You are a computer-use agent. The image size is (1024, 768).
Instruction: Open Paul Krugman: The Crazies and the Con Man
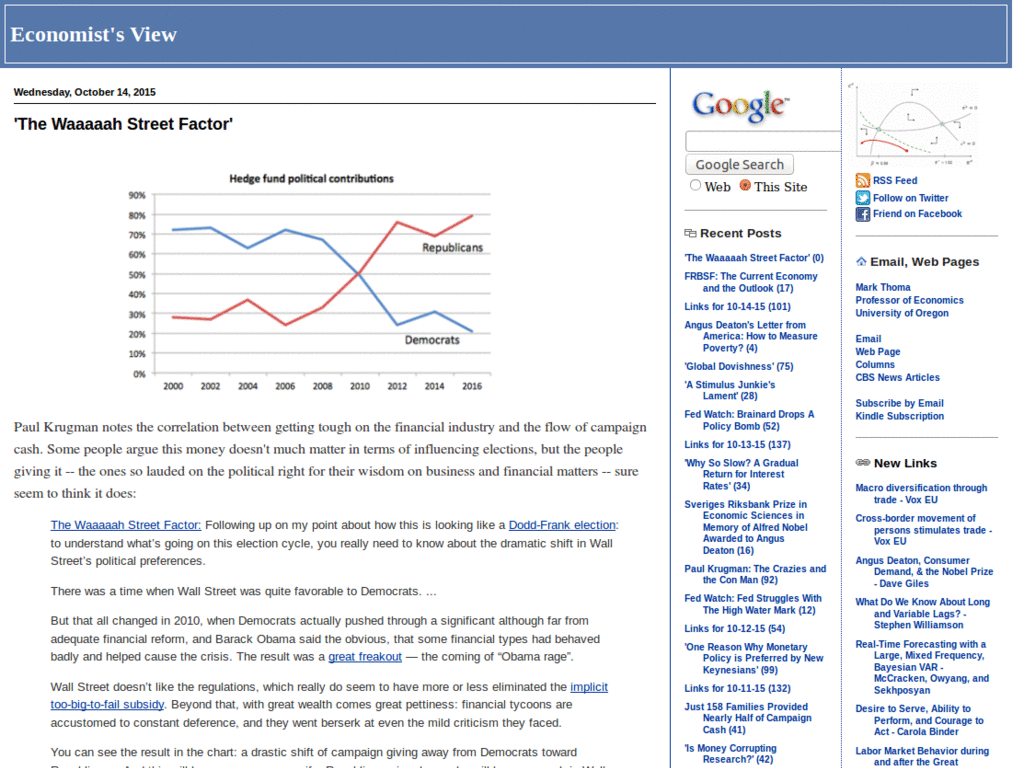[x=755, y=574]
